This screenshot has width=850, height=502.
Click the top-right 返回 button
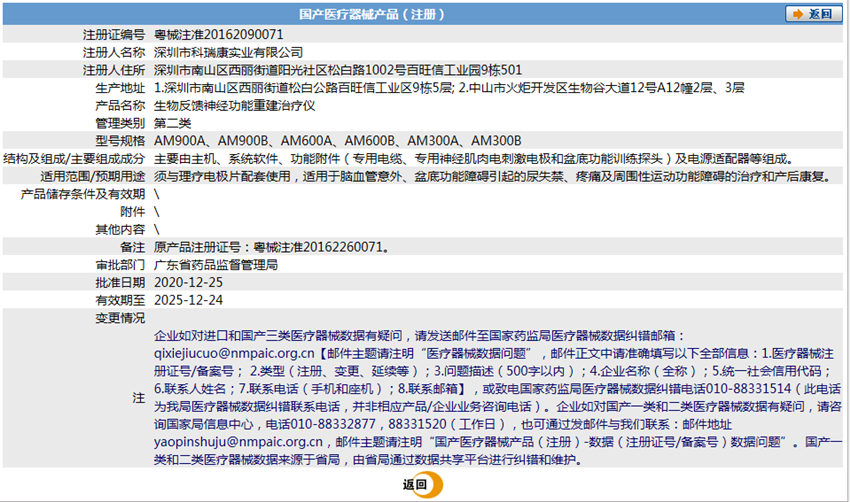(x=811, y=14)
